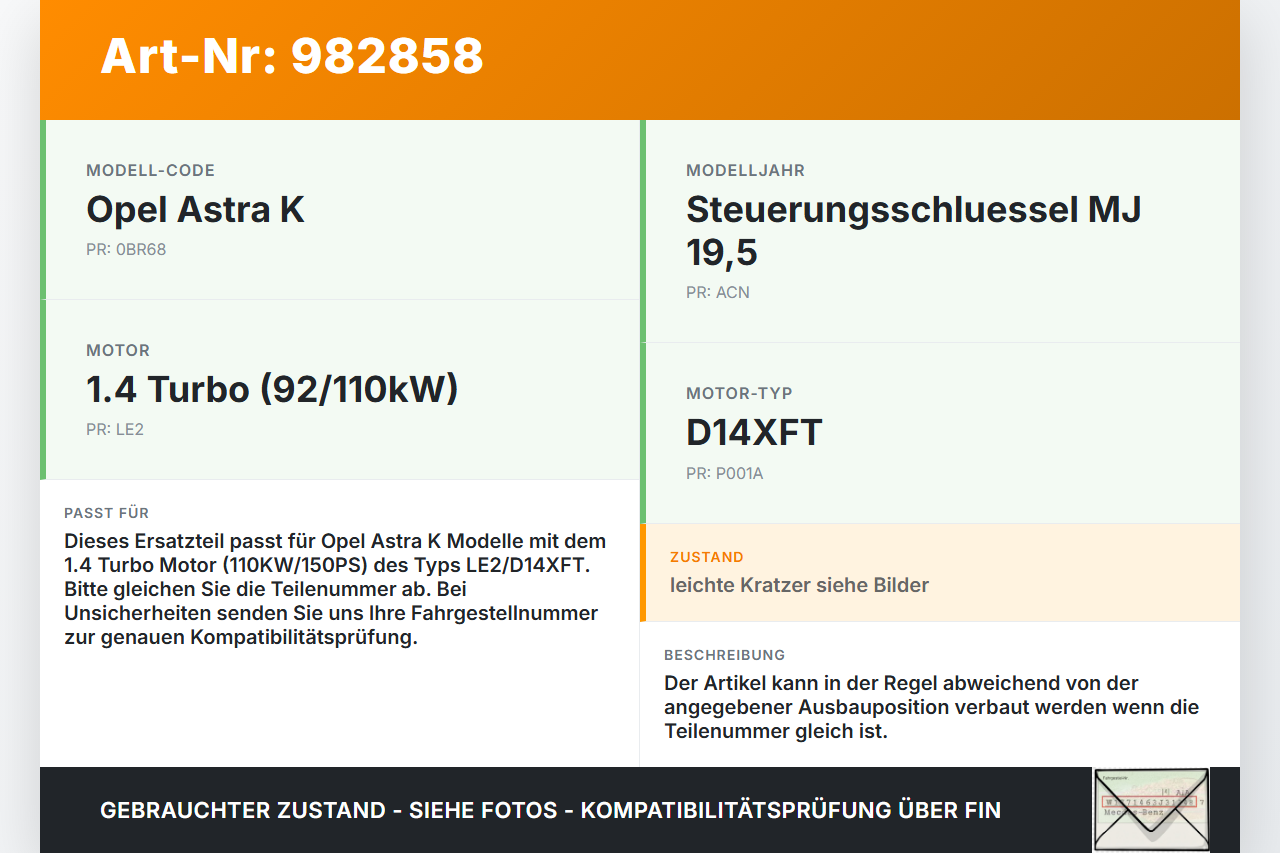Click the green accent bar beside Modell-Code

coord(43,208)
